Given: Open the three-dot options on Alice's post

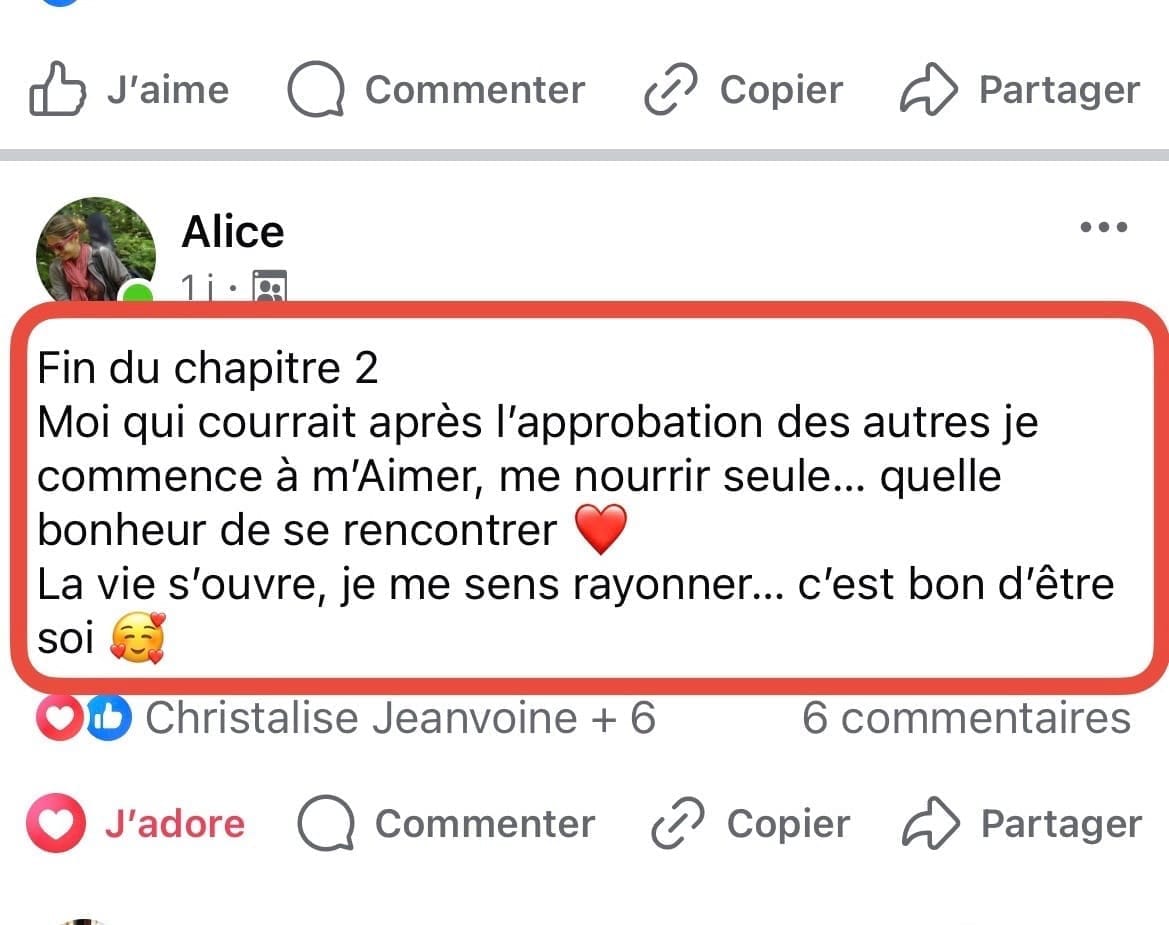Looking at the screenshot, I should pos(1104,228).
